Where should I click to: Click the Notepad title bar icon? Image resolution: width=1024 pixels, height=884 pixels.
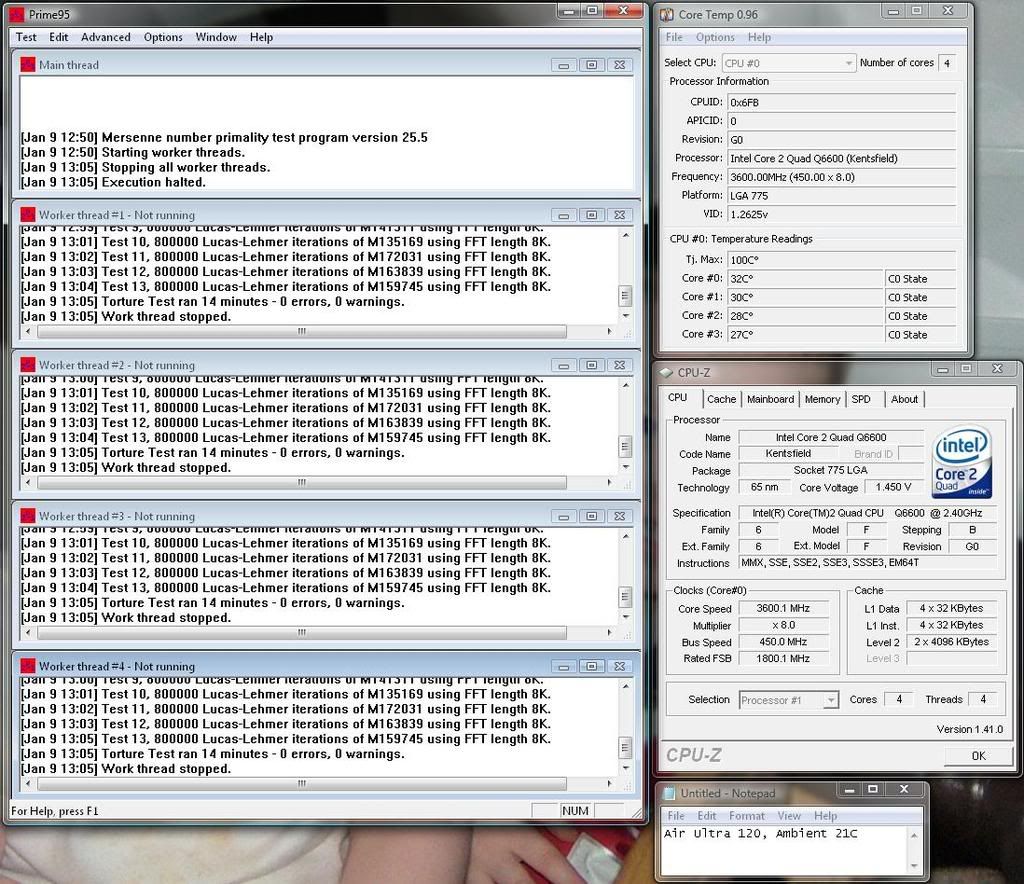pyautogui.click(x=669, y=793)
